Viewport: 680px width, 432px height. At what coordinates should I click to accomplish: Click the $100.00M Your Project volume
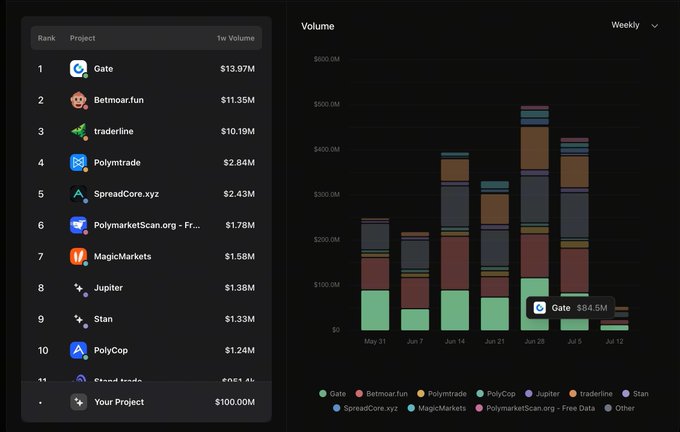coord(235,402)
